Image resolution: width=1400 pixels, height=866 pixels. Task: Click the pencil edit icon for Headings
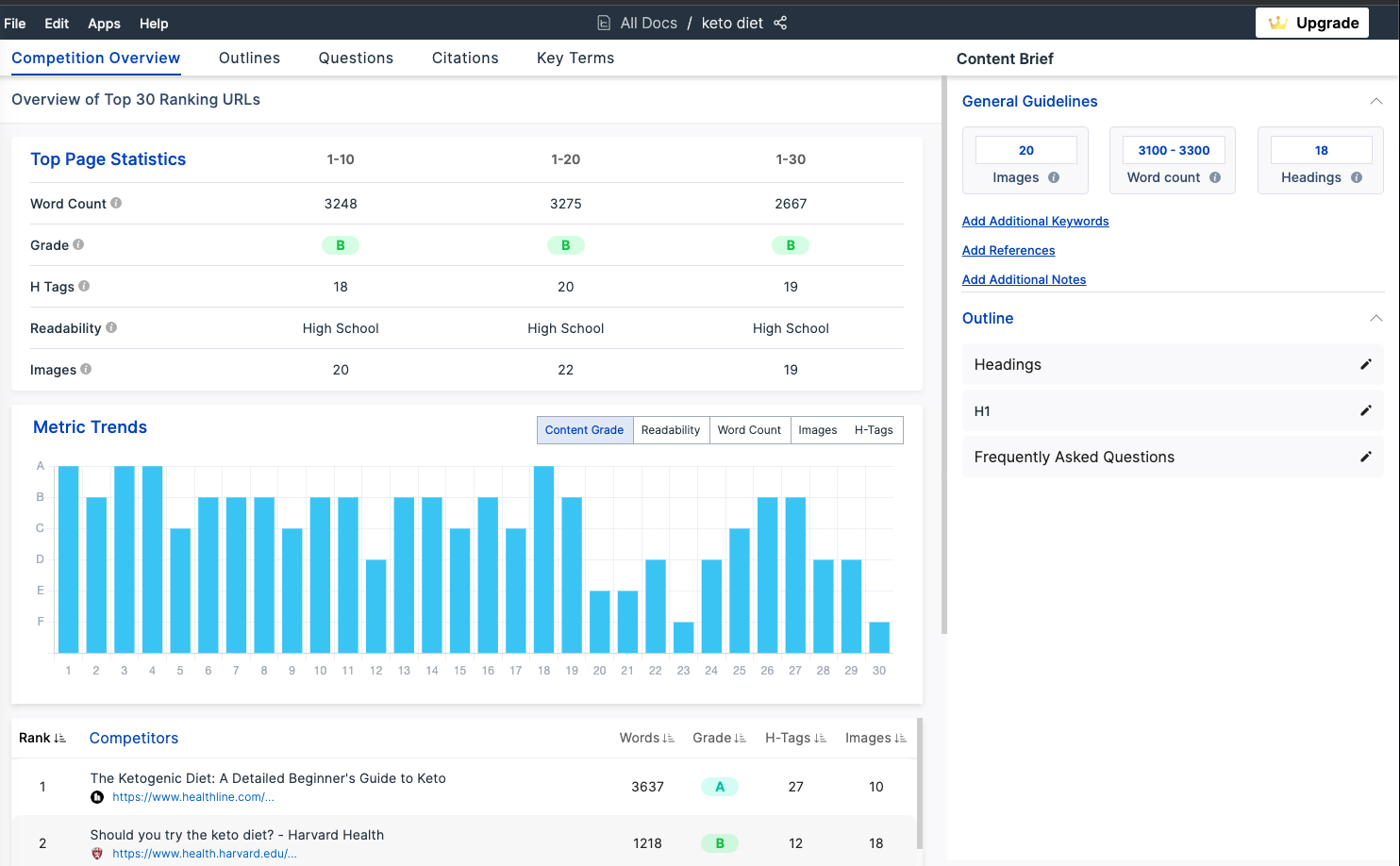[x=1365, y=364]
